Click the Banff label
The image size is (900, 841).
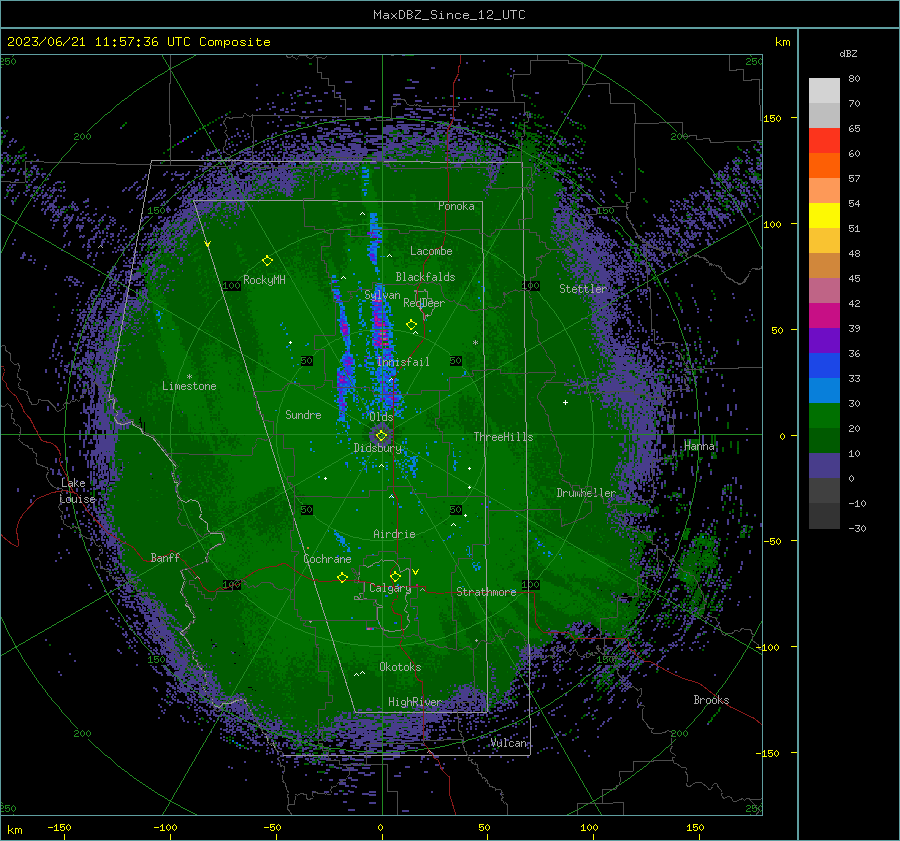coord(165,557)
